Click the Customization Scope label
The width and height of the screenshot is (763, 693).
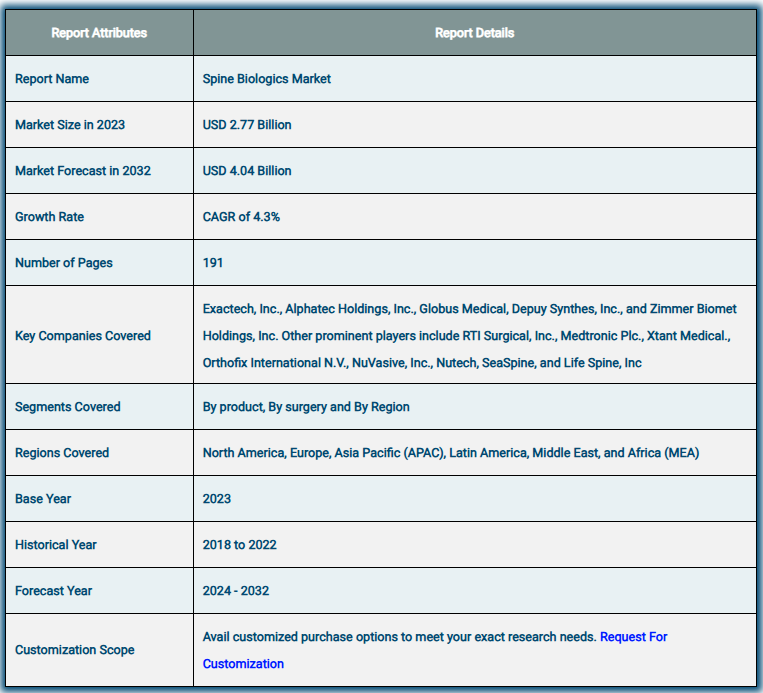pos(75,650)
